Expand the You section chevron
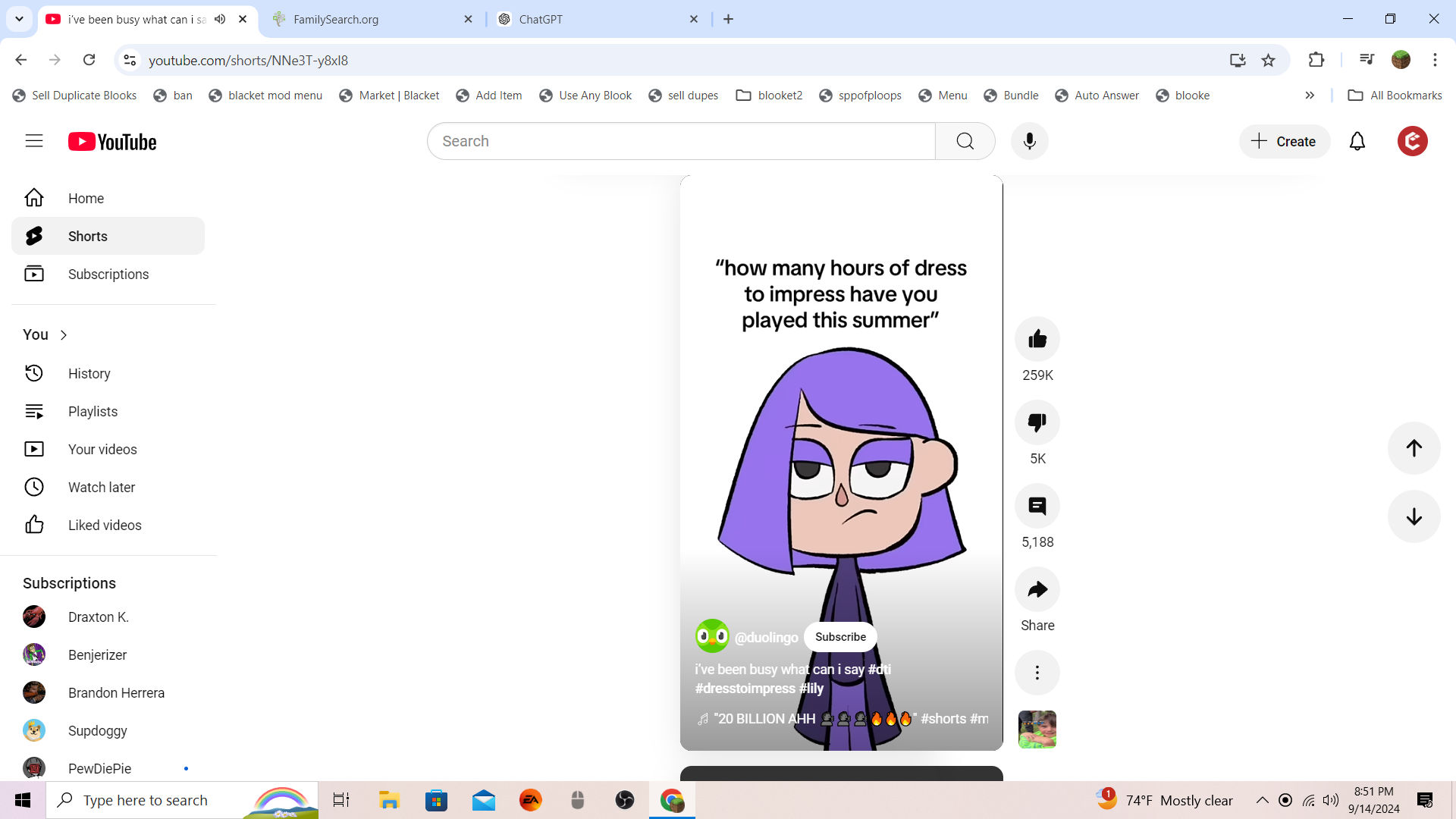This screenshot has width=1456, height=819. point(64,335)
